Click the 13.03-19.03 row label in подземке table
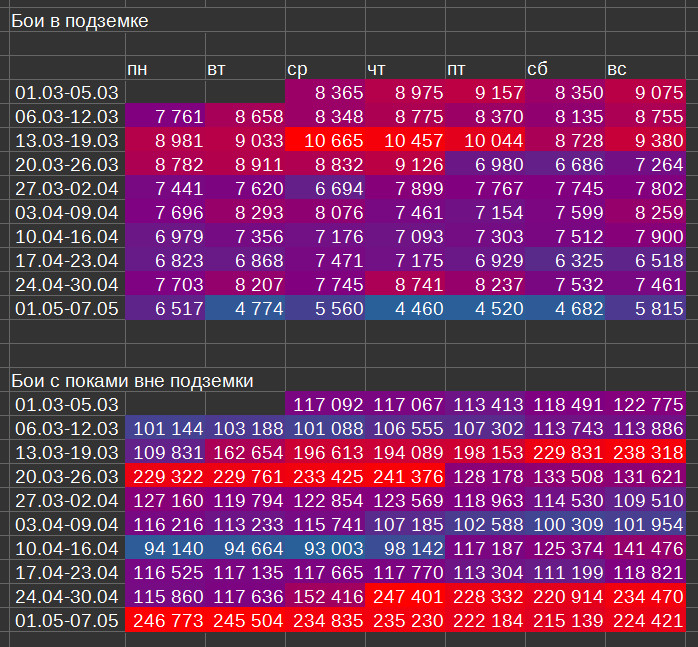698x647 pixels. point(68,141)
